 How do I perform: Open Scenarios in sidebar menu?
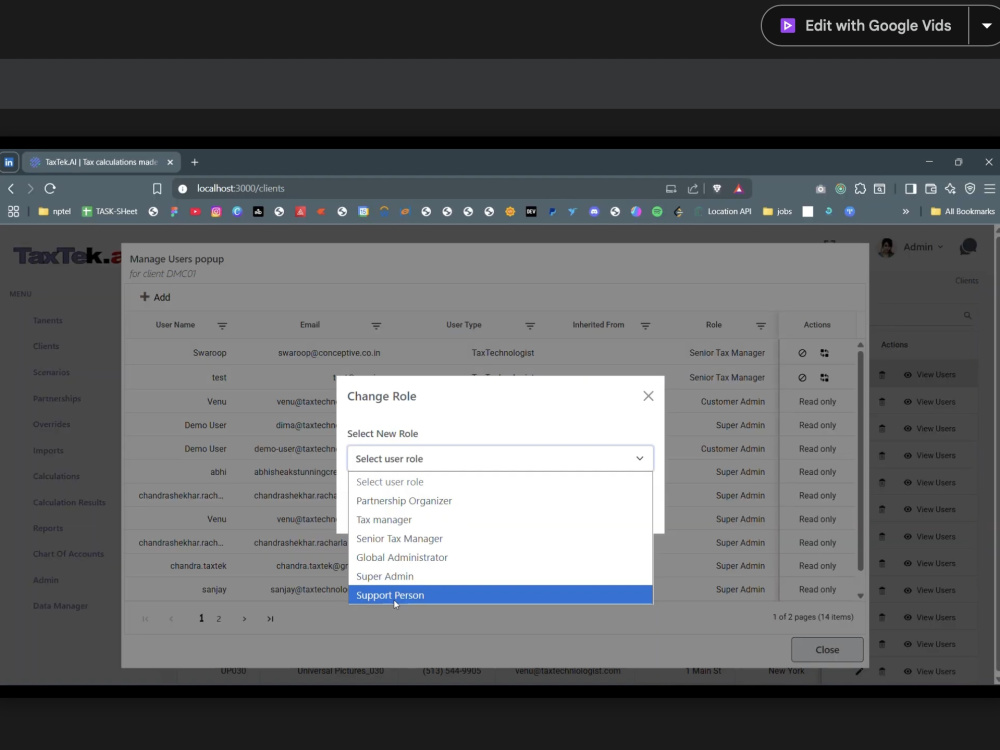coord(51,372)
